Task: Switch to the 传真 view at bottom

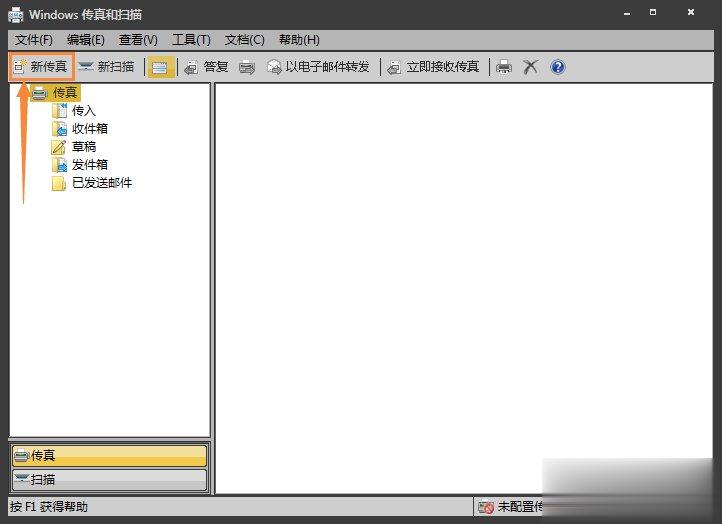Action: pyautogui.click(x=110, y=456)
